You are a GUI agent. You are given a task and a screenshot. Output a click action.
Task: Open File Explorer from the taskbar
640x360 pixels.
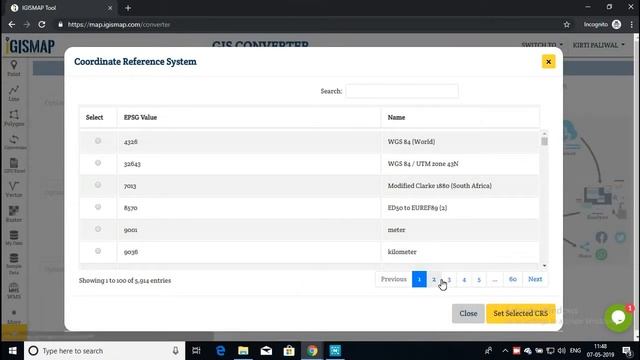(x=243, y=351)
